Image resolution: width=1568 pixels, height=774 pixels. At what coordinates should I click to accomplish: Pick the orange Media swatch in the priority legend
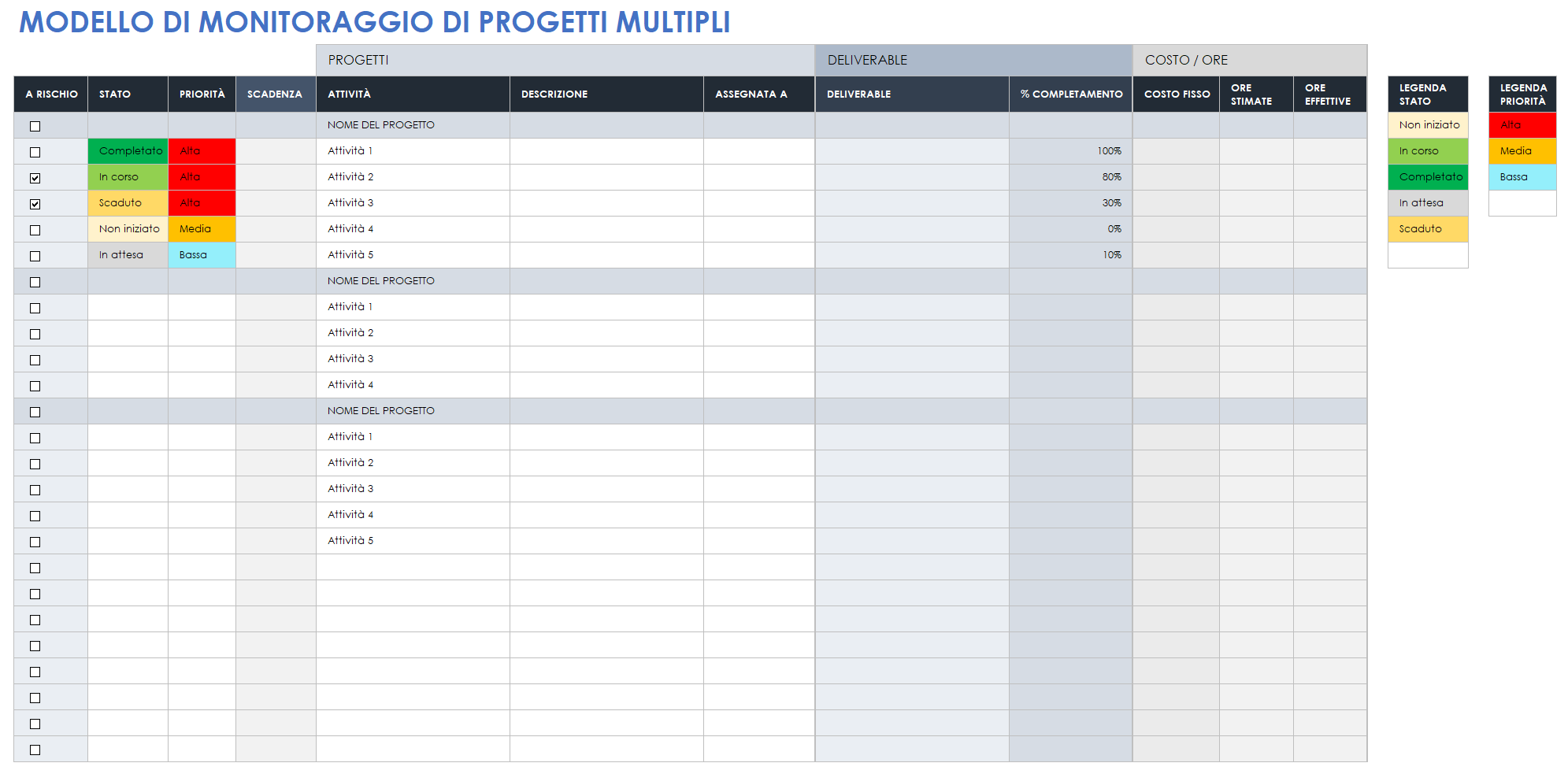click(1522, 151)
